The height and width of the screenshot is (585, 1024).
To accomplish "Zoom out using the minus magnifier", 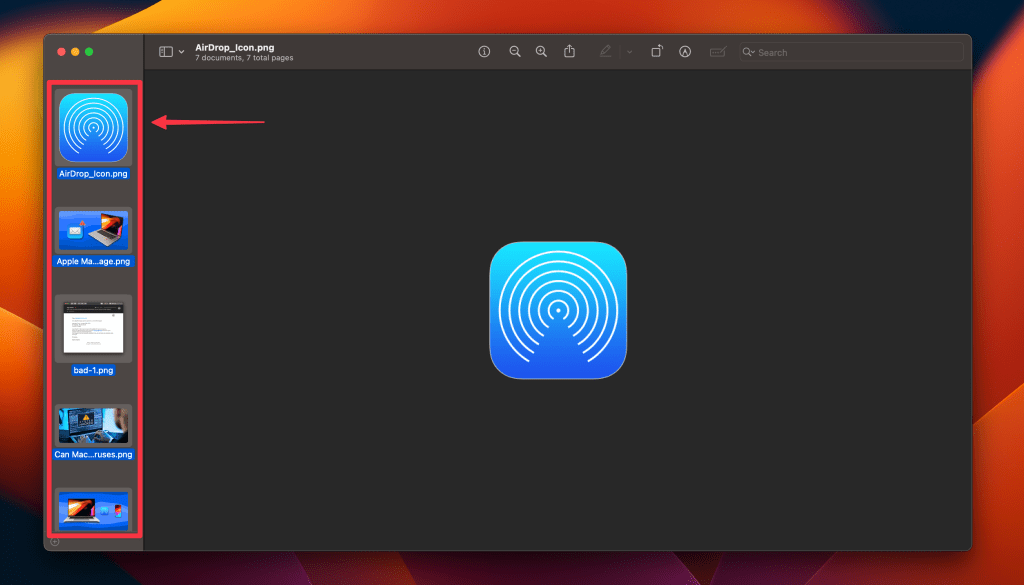I will pos(515,52).
